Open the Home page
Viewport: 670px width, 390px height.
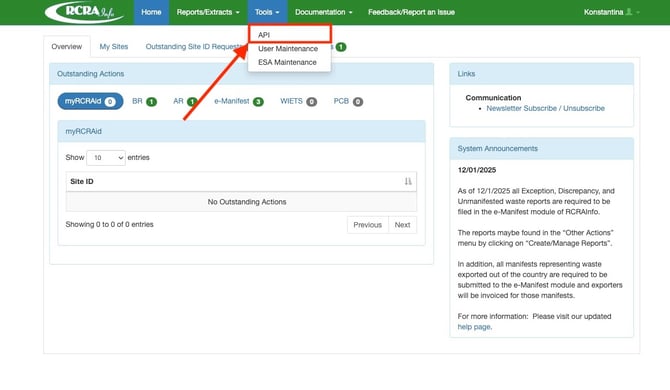click(151, 12)
